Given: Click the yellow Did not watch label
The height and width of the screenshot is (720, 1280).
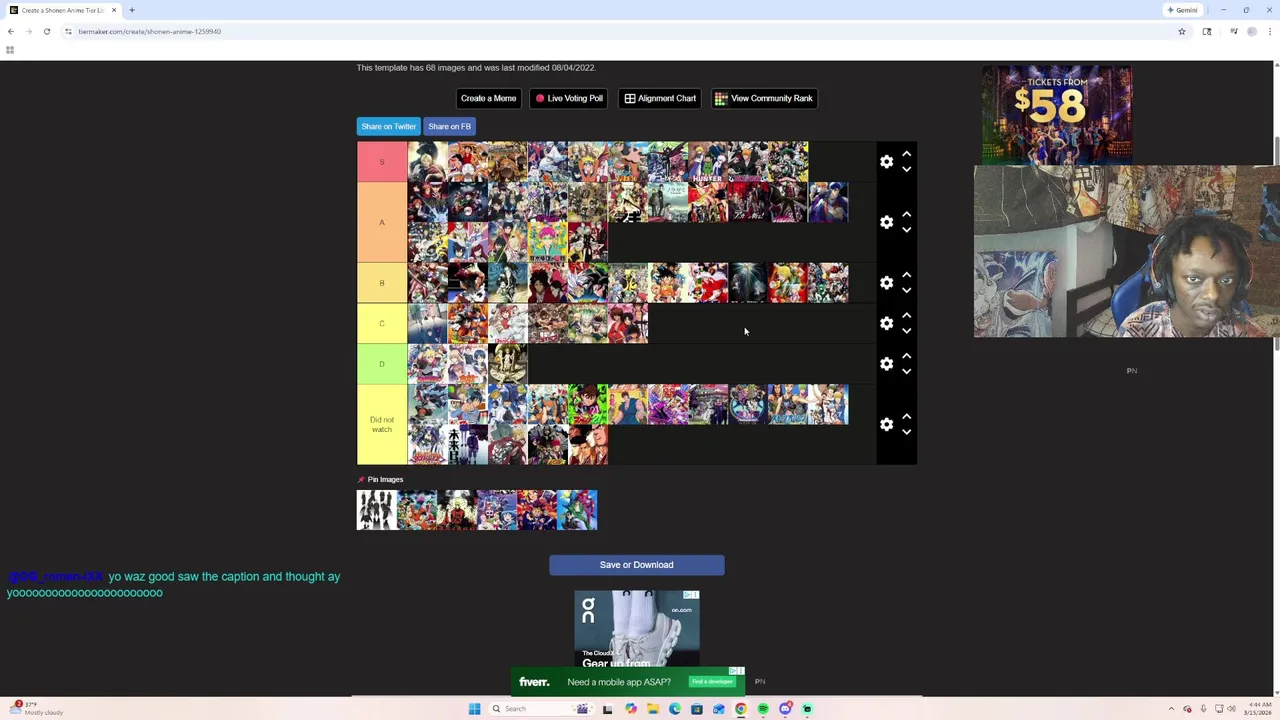Looking at the screenshot, I should [382, 424].
